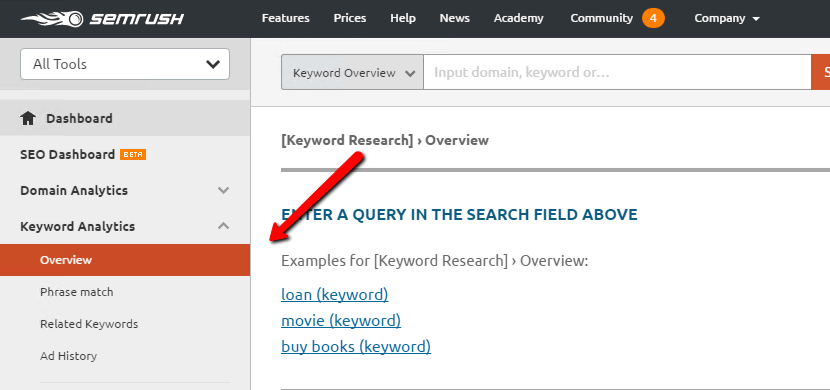The image size is (830, 390).
Task: Open the All Tools dropdown
Action: click(125, 64)
